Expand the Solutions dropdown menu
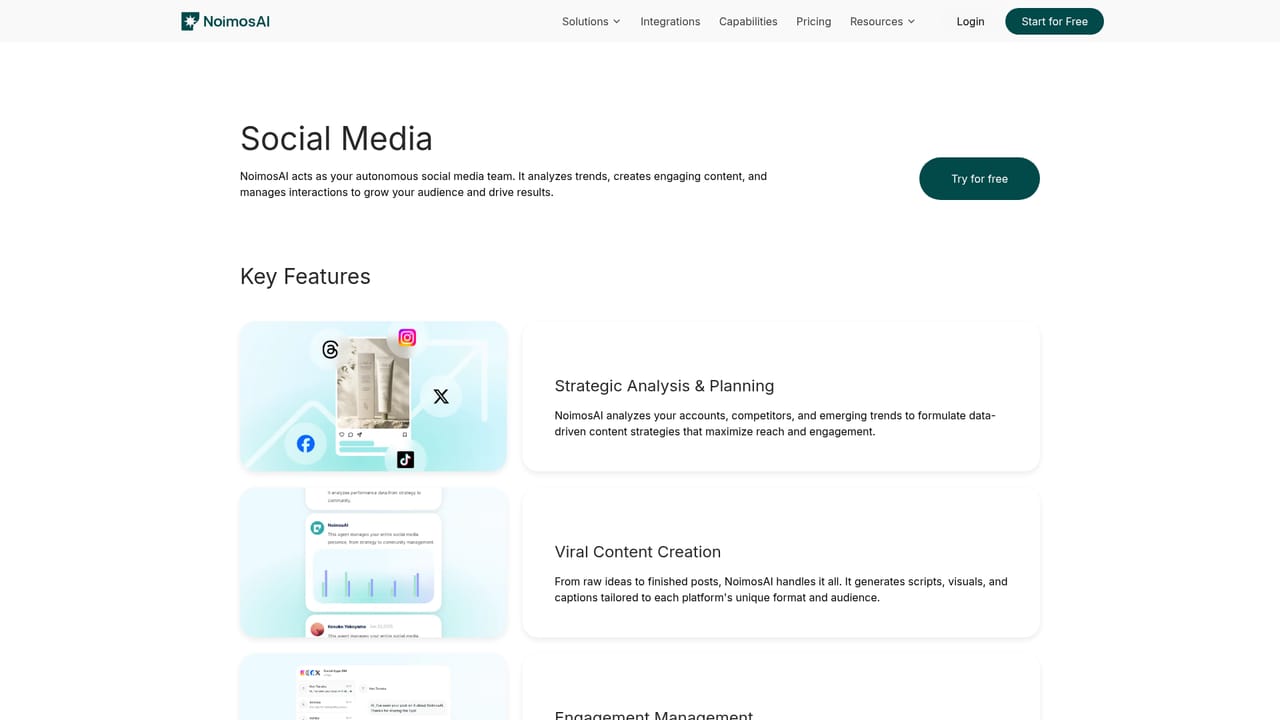Viewport: 1280px width, 720px height. (x=591, y=21)
